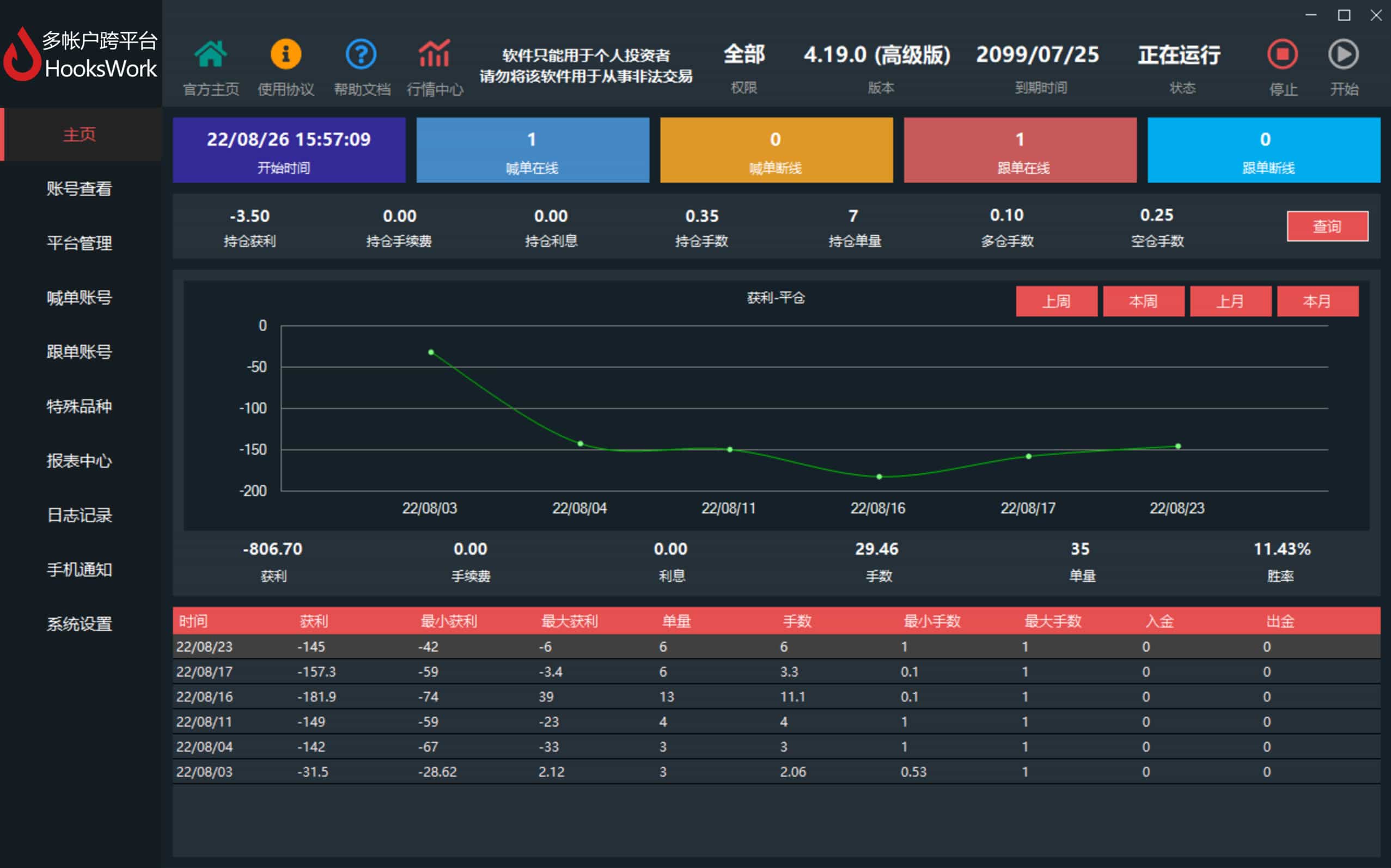1391x868 pixels.
Task: Open 手机通知 in the sidebar
Action: [79, 570]
